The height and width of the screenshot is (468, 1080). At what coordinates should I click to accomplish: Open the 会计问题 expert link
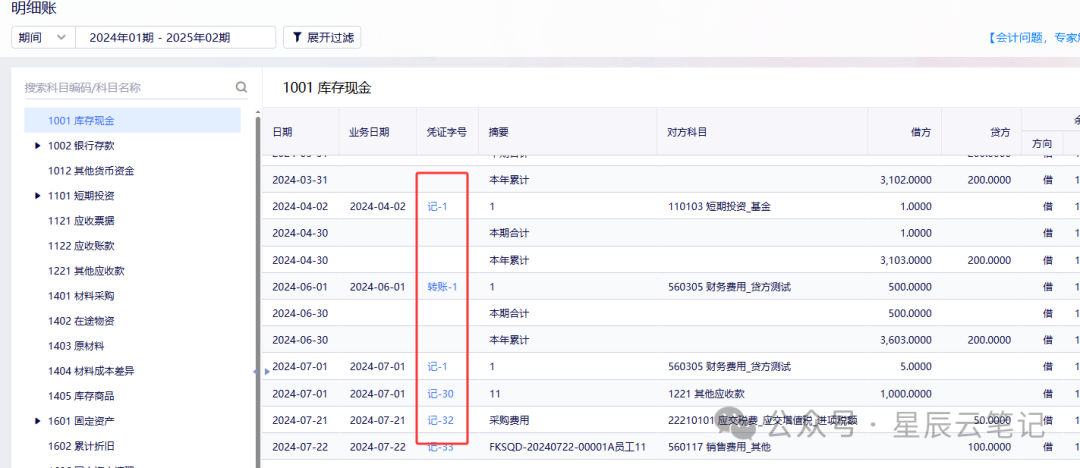[1033, 38]
